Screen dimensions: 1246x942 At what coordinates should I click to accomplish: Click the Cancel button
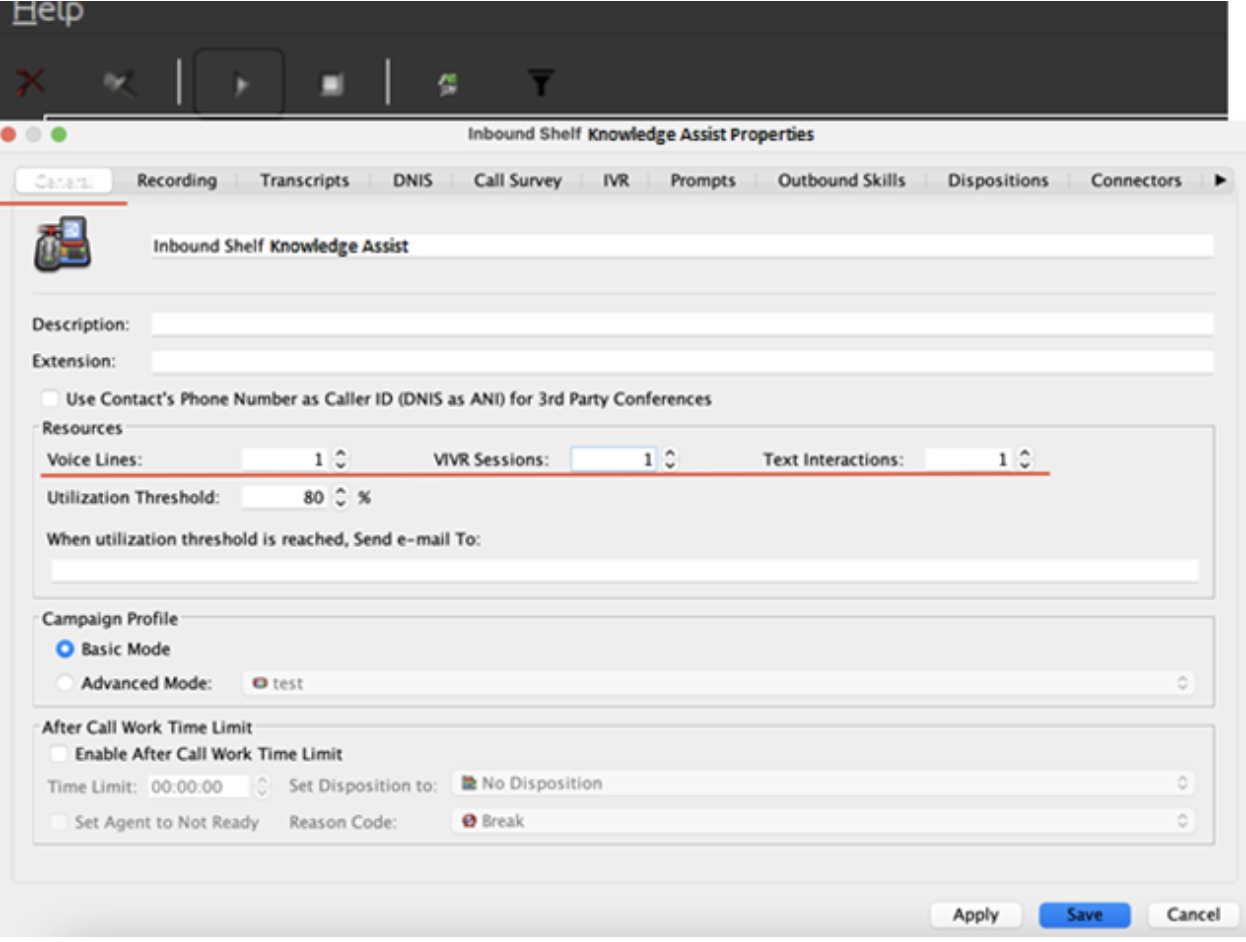pyautogui.click(x=1193, y=915)
